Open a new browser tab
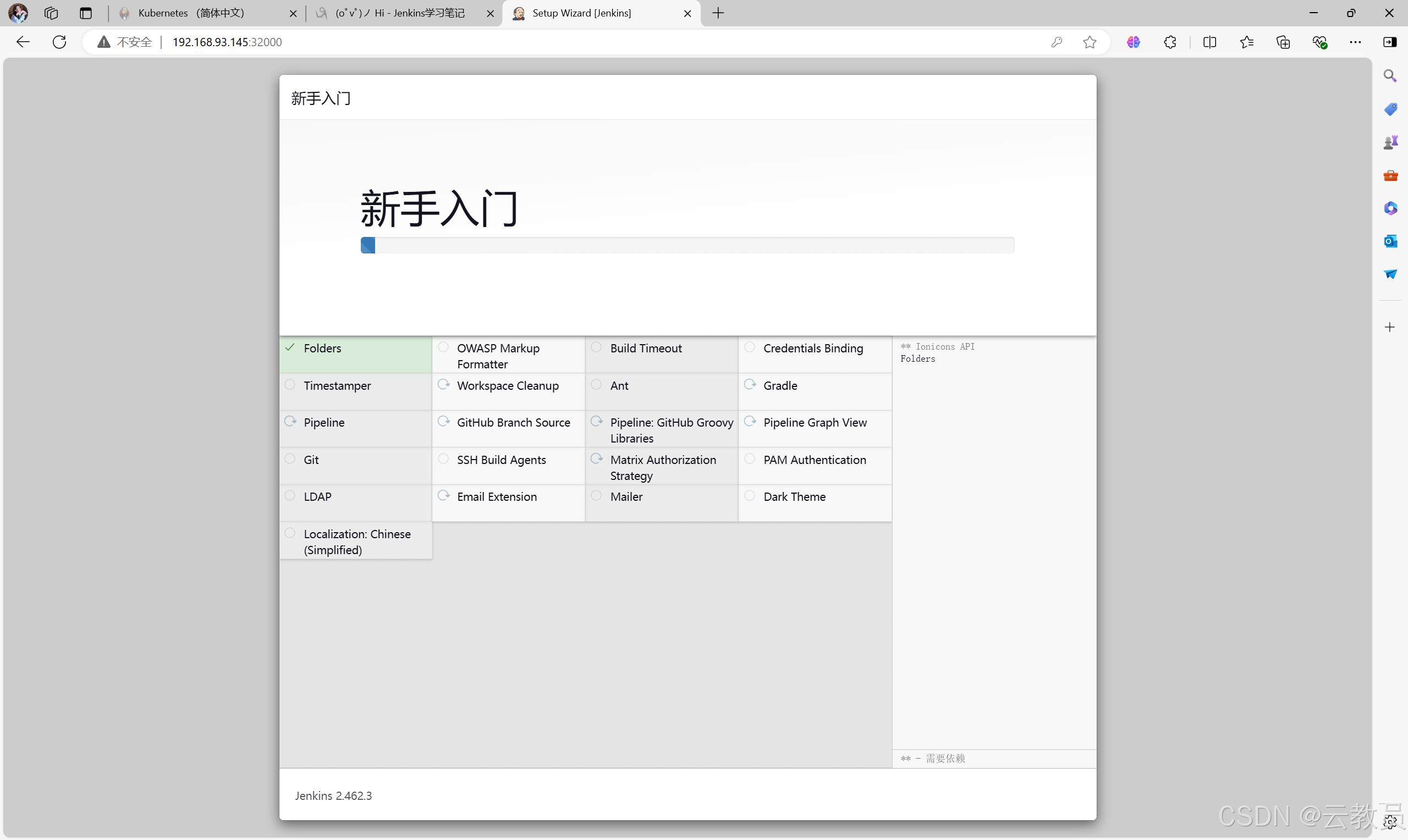The width and height of the screenshot is (1408, 840). click(x=718, y=13)
